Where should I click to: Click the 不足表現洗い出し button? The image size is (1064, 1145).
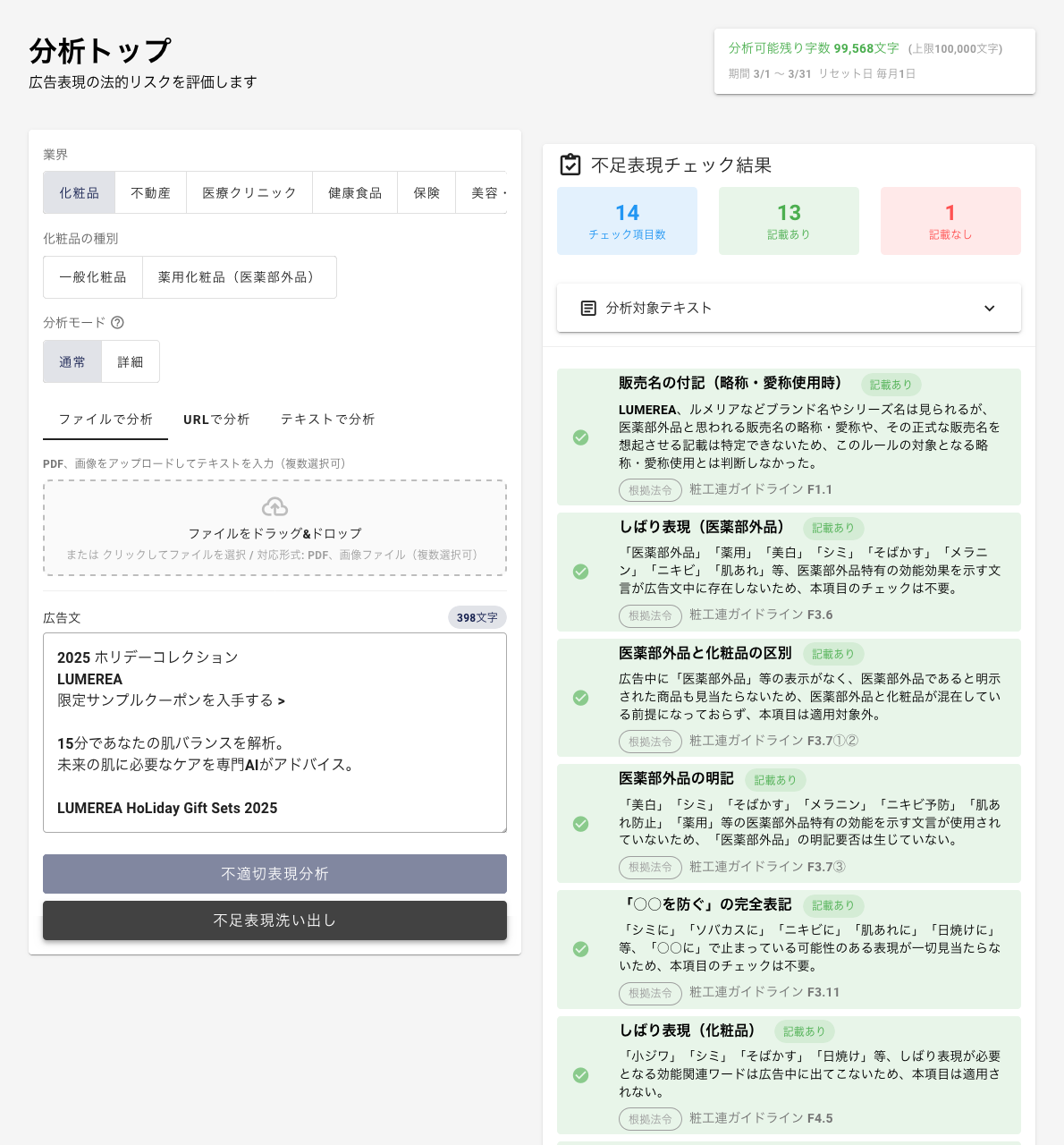click(x=274, y=920)
